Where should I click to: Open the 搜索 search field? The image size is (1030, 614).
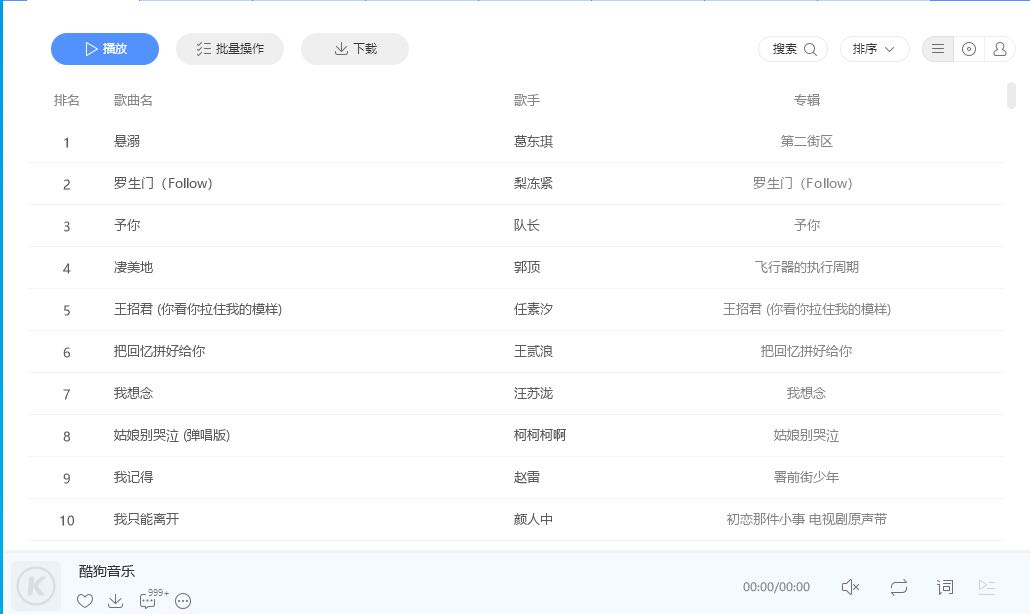[x=794, y=49]
